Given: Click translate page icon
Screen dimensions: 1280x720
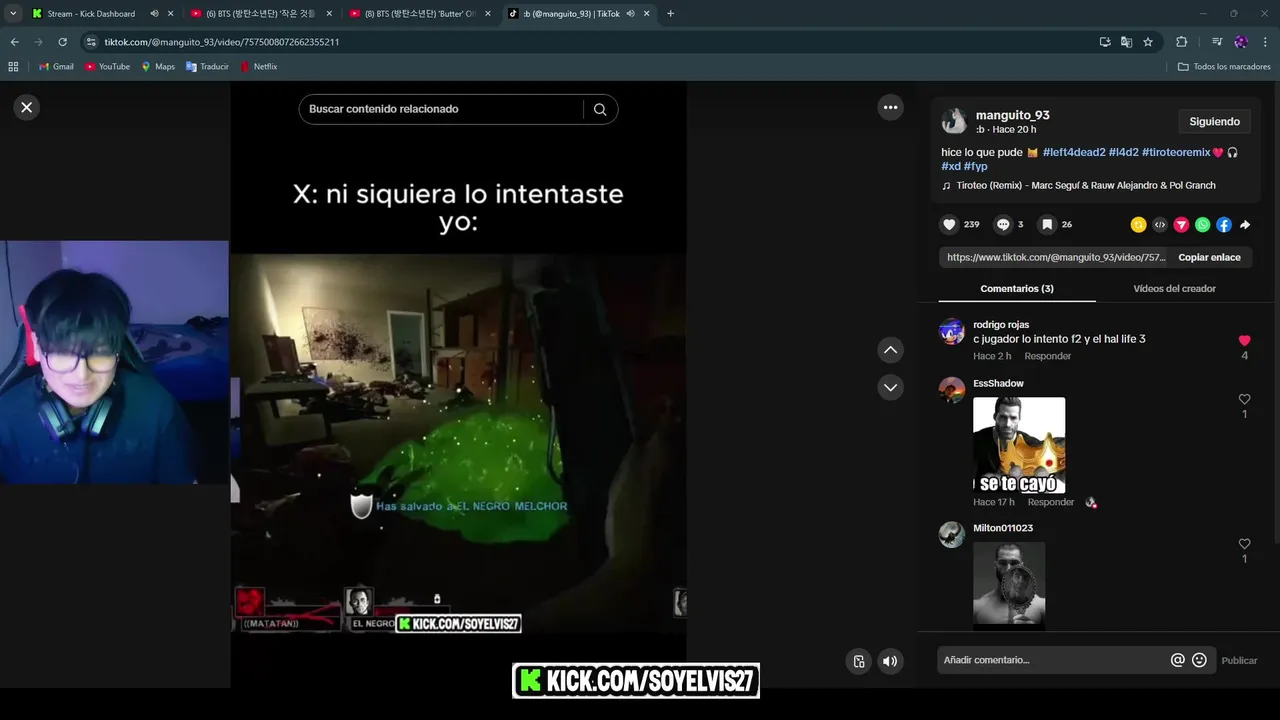Looking at the screenshot, I should pos(1126,42).
